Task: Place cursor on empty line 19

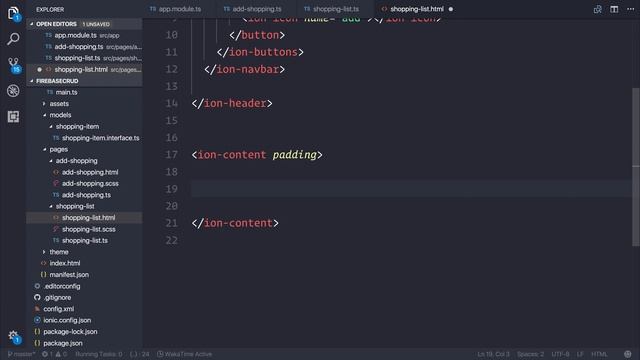Action: 411,189
